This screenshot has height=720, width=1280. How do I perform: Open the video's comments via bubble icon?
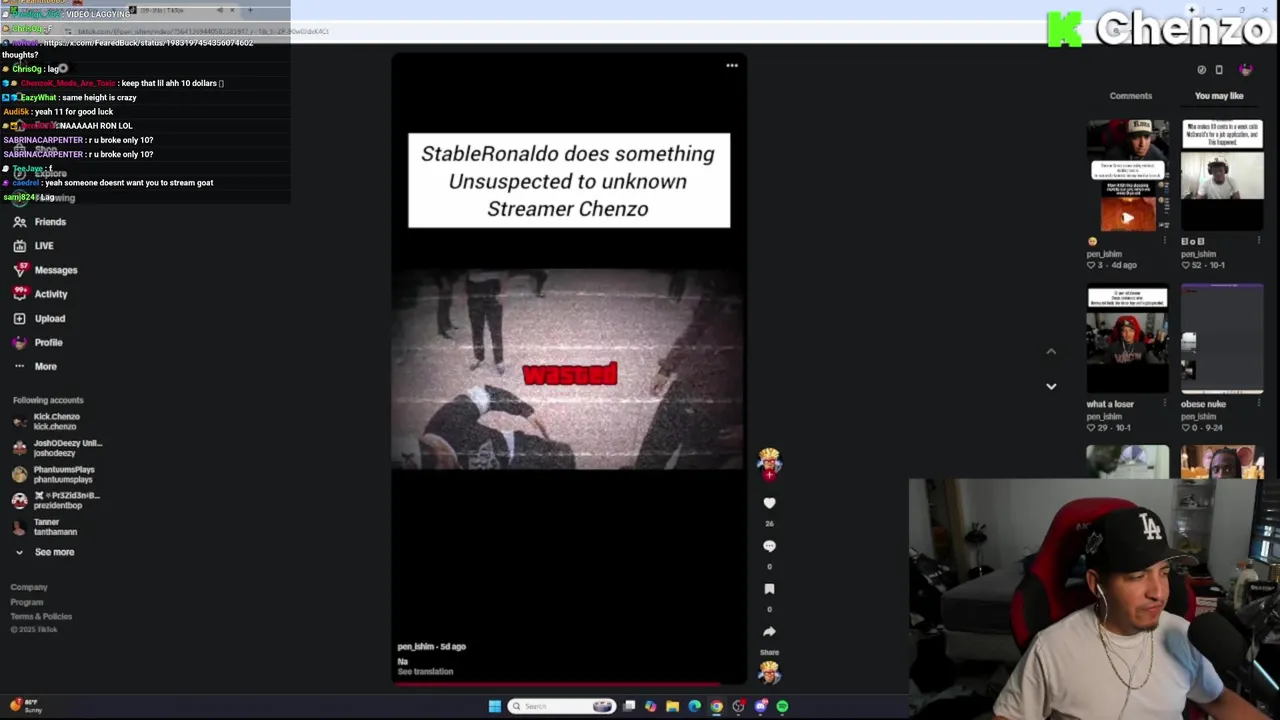[769, 546]
